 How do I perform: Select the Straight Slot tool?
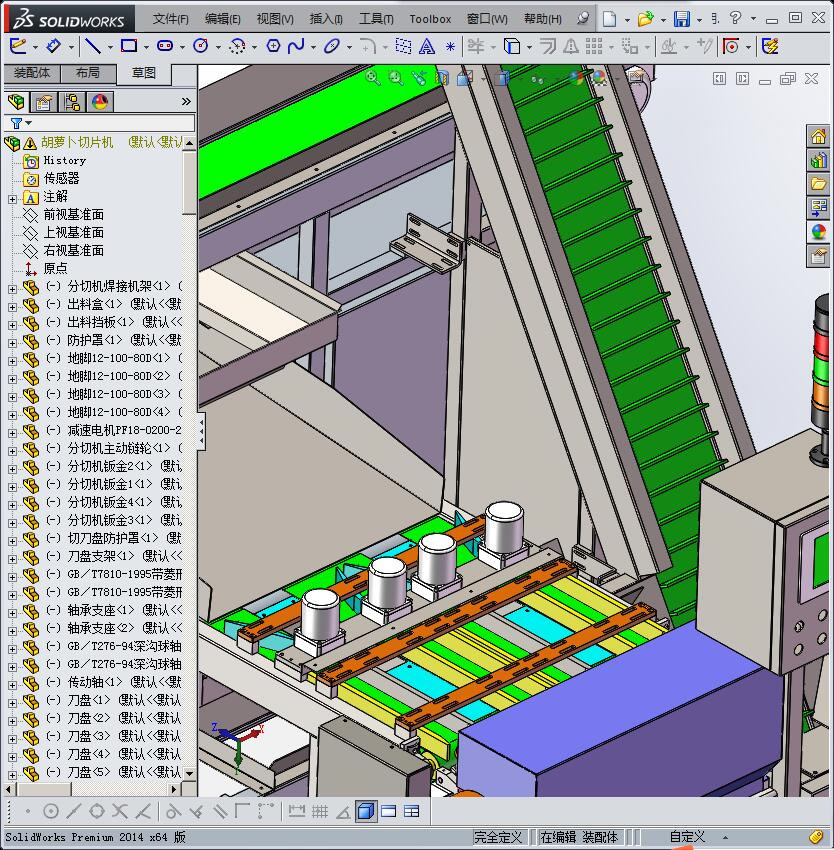tap(165, 46)
